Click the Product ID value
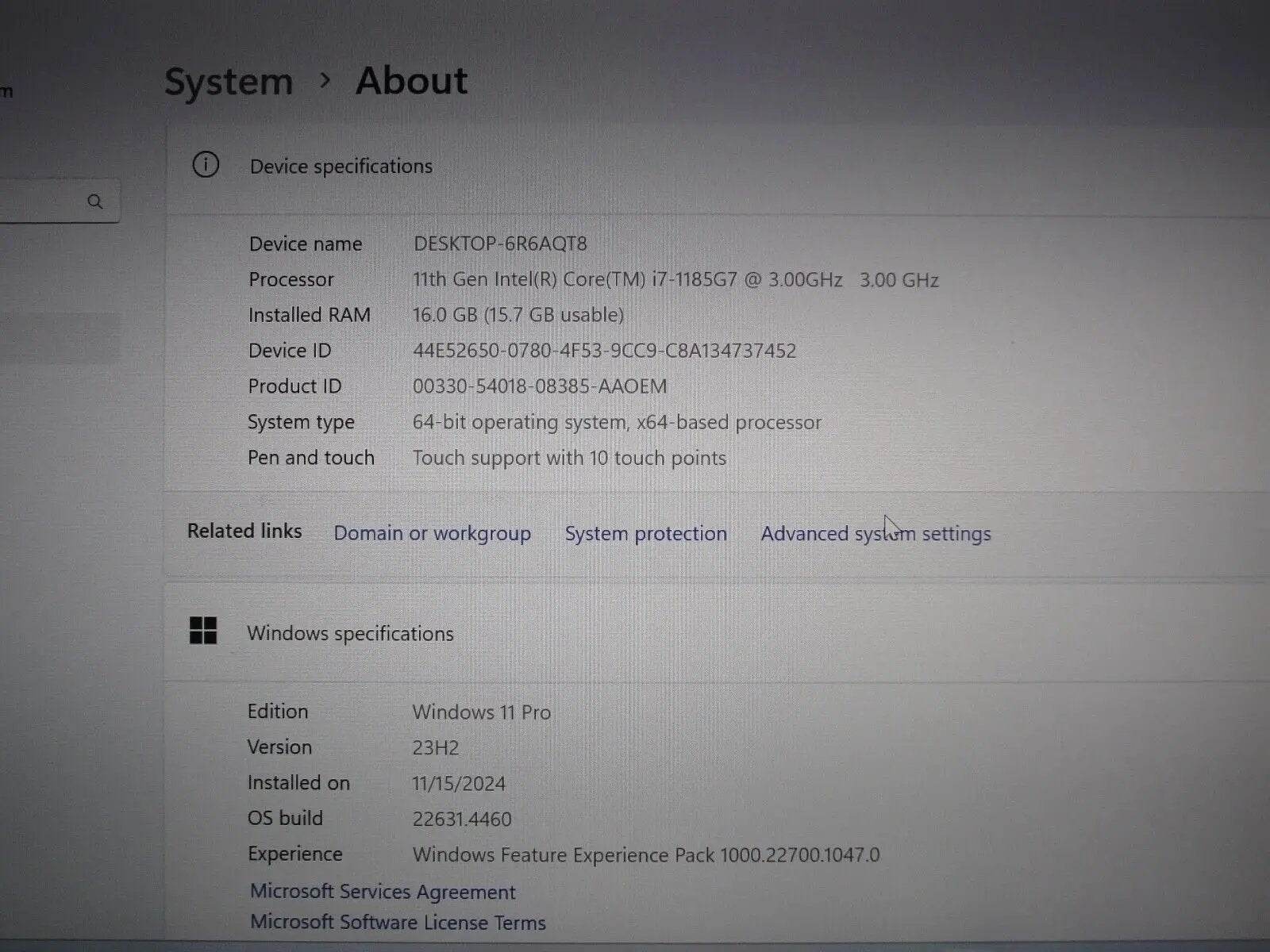Viewport: 1270px width, 952px height. coord(540,386)
